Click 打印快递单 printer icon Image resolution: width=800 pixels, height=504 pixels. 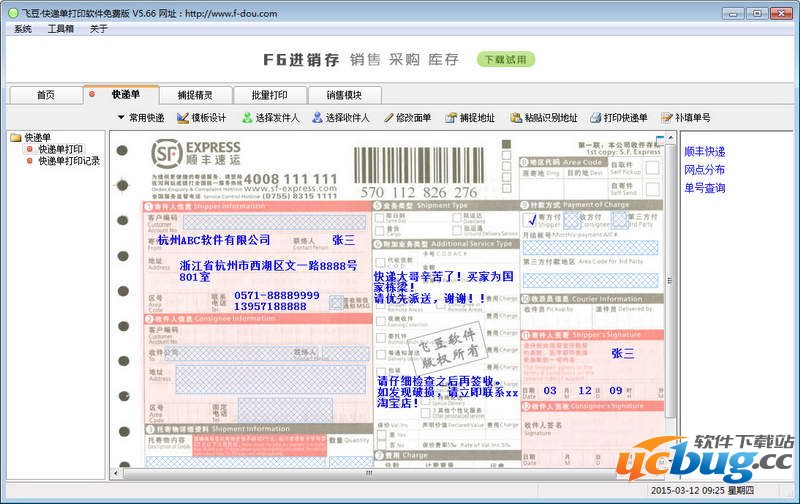(595, 118)
